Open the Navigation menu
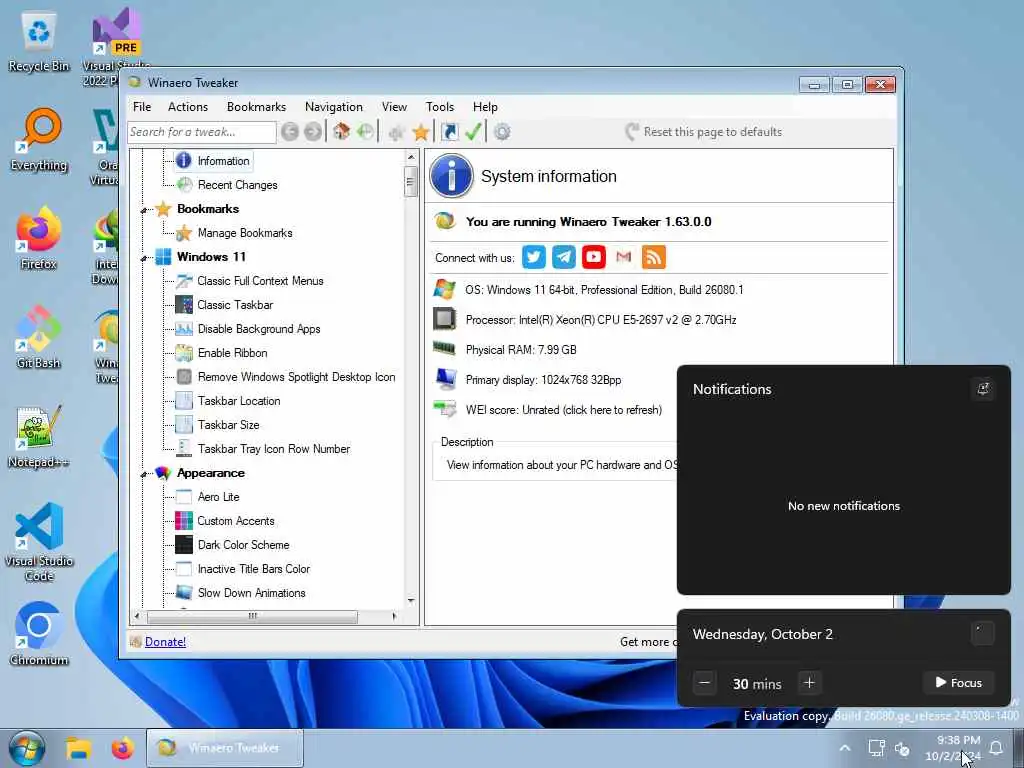Image resolution: width=1024 pixels, height=768 pixels. click(x=333, y=107)
